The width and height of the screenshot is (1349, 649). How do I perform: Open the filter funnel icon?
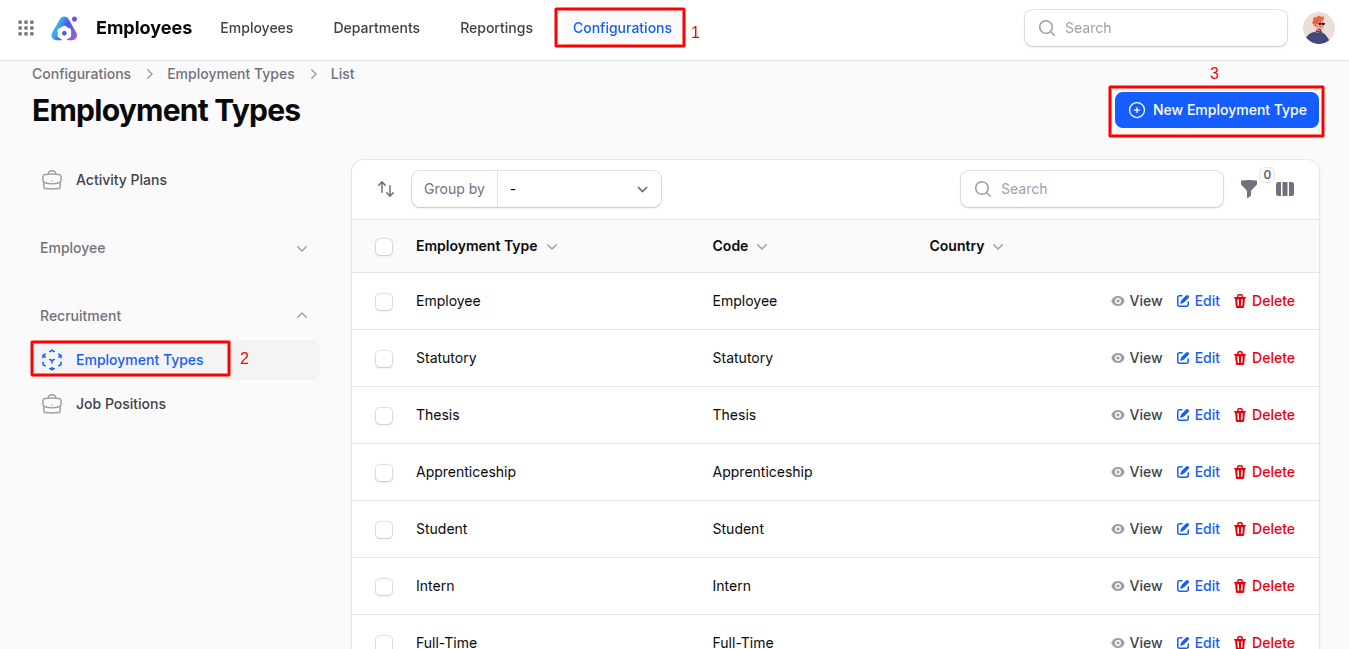1248,188
